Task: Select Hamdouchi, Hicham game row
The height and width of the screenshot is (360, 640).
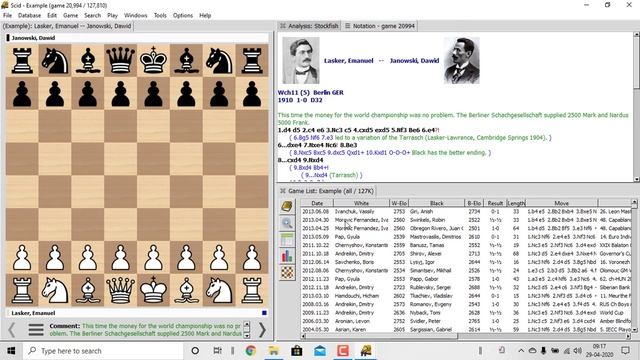Action: coord(466,296)
